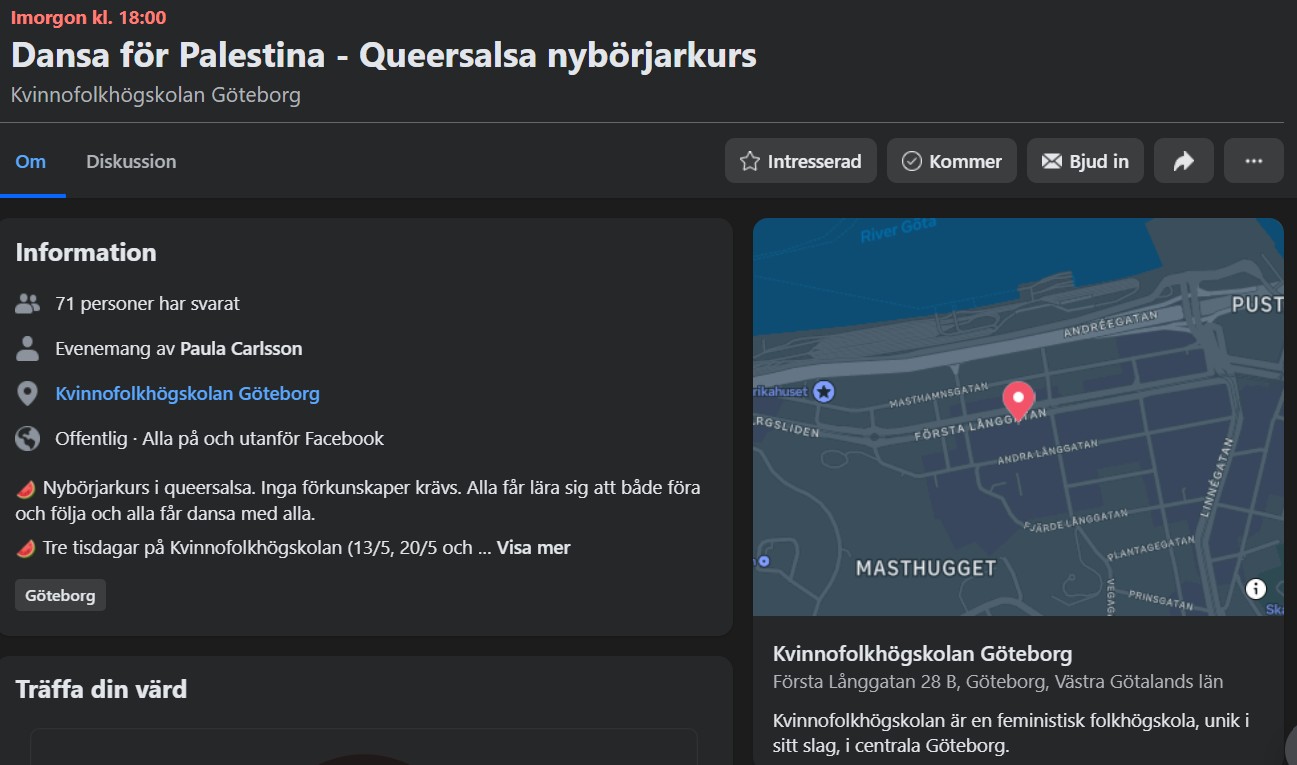Click the Kommer label to attend
The image size is (1297, 765).
coord(965,161)
